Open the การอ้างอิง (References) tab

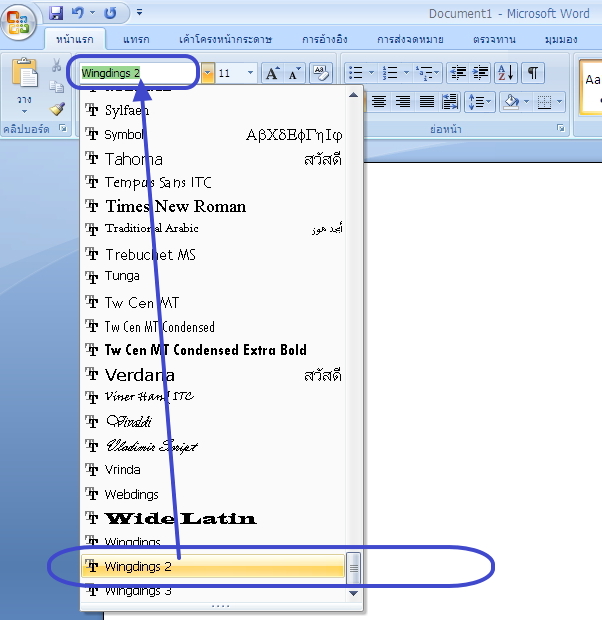pyautogui.click(x=325, y=39)
